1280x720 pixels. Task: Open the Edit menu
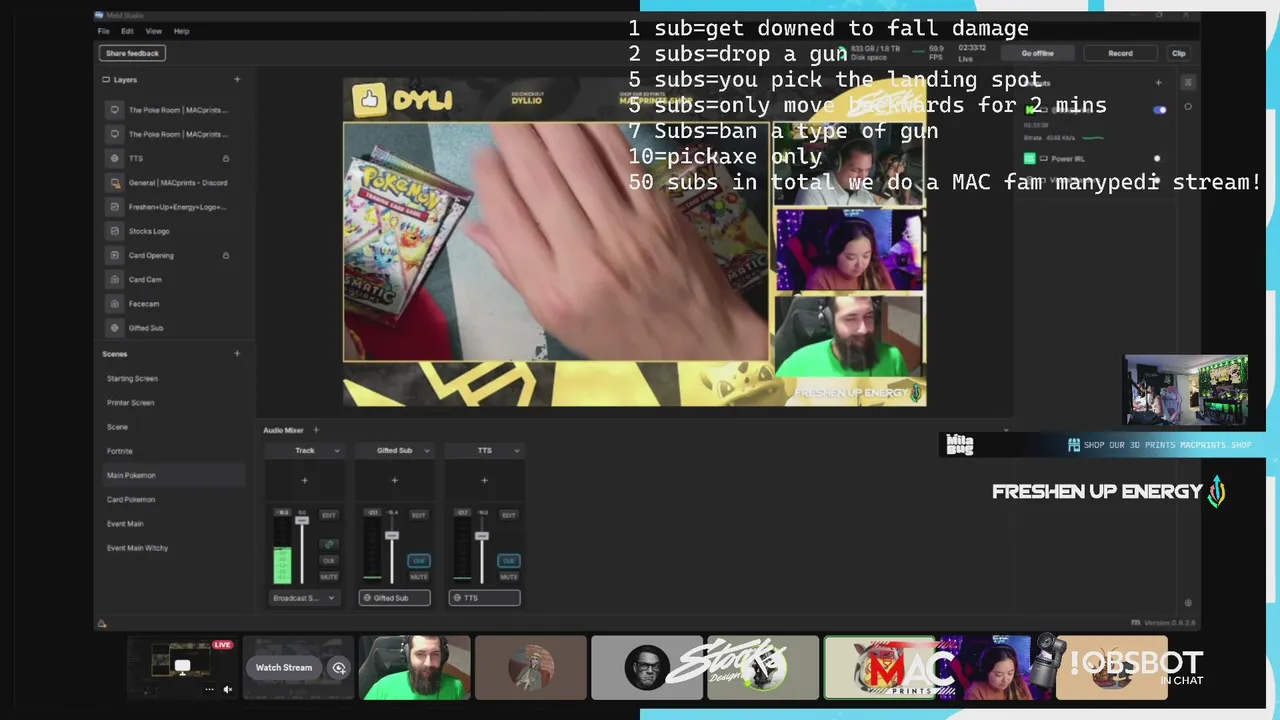127,31
